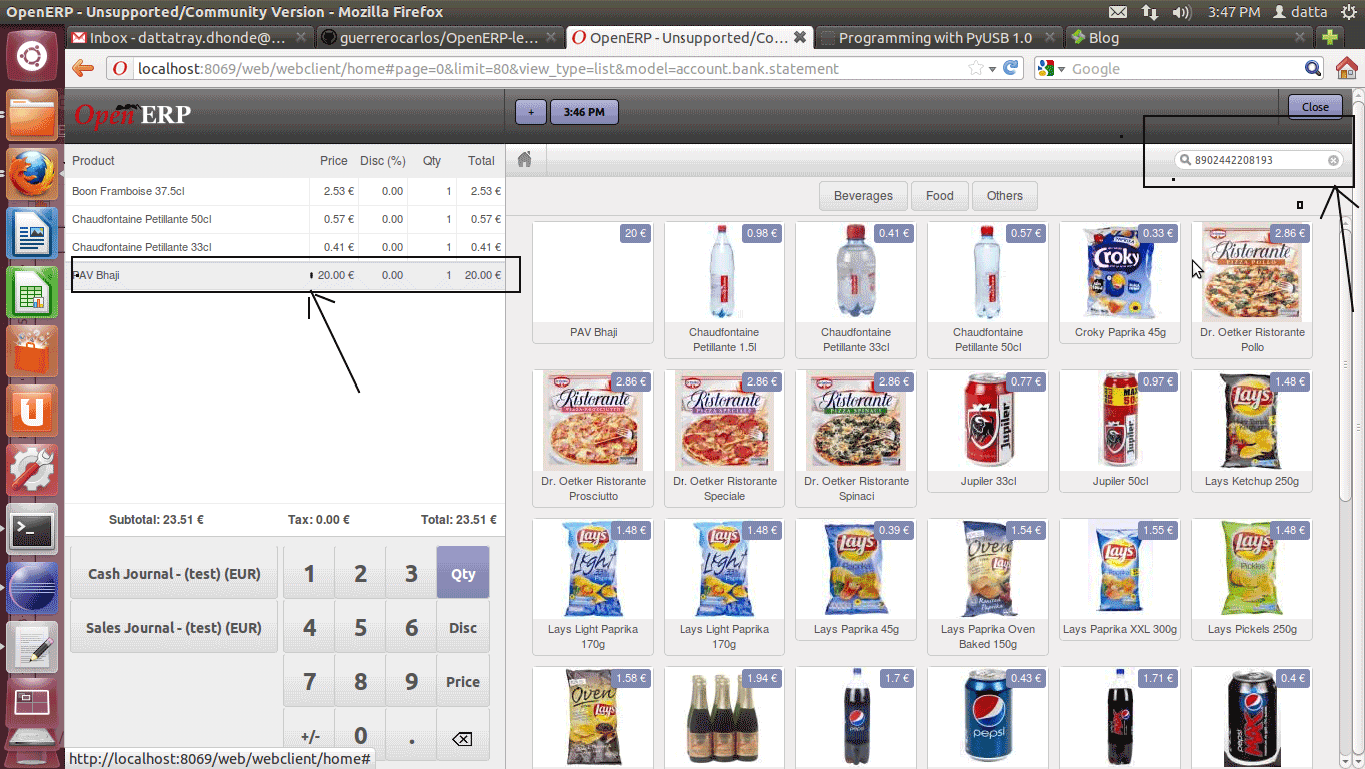Screen dimensions: 1365x769
Task: Click the backspace key on numpad
Action: point(462,738)
